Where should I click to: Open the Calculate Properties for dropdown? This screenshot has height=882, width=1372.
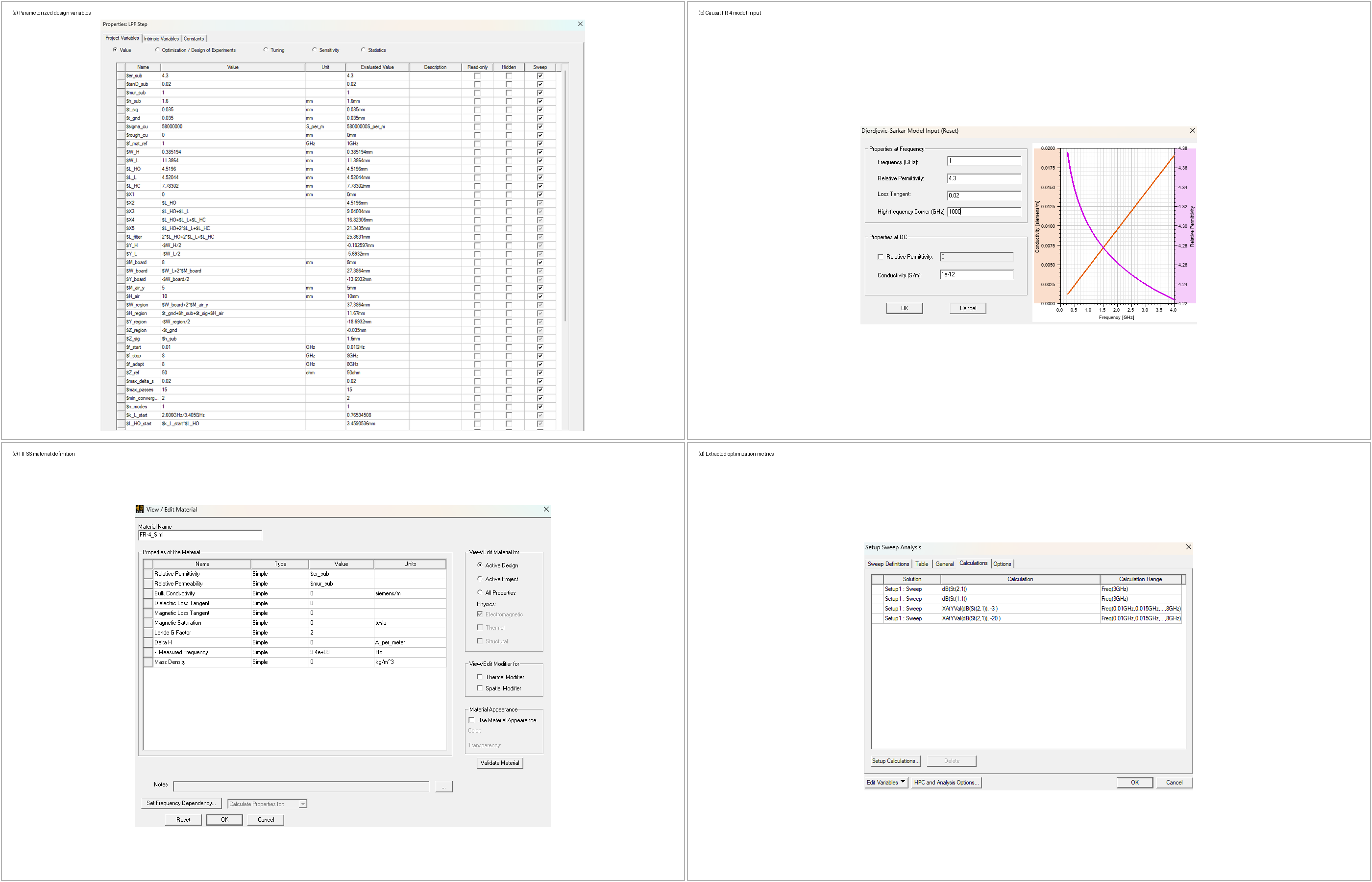click(x=267, y=804)
